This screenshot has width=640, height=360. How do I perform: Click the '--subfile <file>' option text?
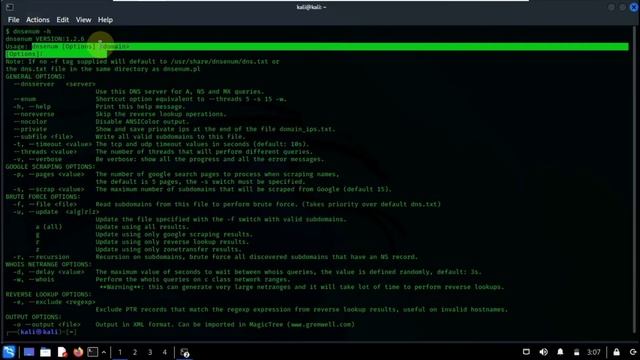[x=43, y=137]
